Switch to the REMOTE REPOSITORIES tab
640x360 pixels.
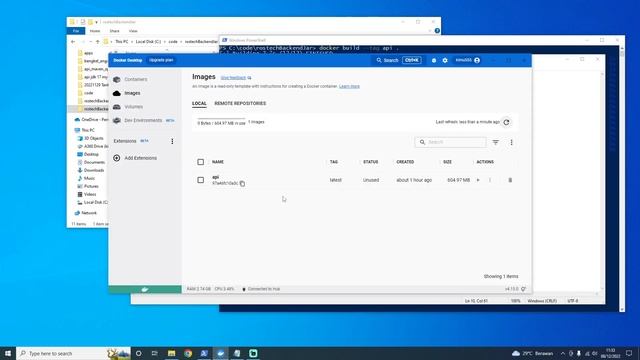coord(240,103)
